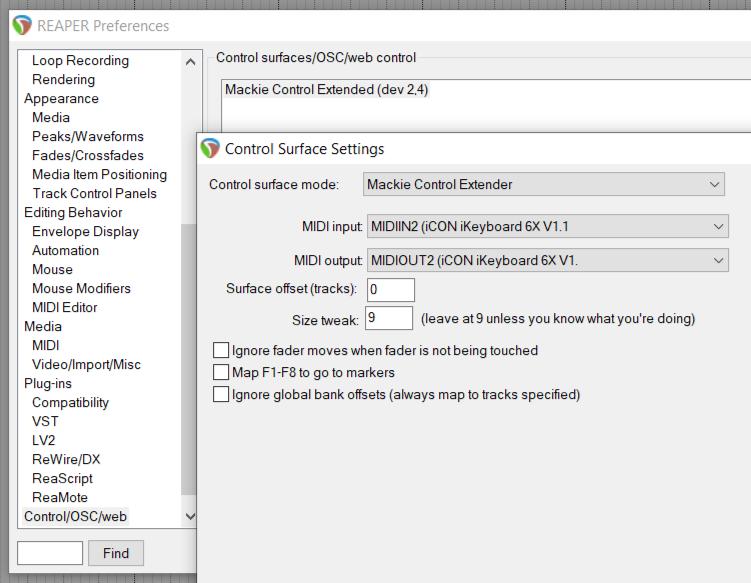Go to ReaScript preferences section
751x583 pixels.
click(62, 479)
